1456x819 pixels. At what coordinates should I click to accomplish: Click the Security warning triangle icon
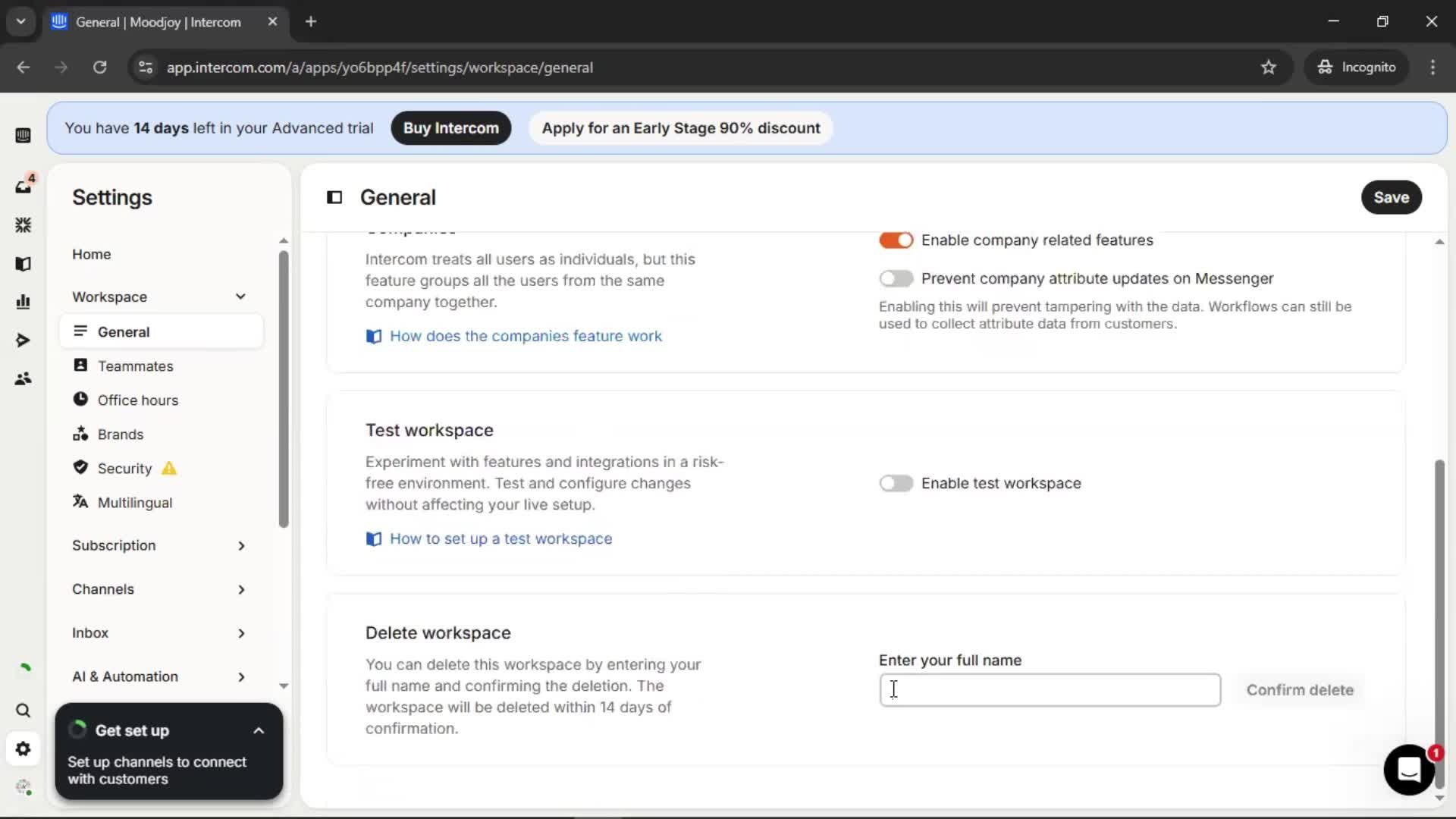(169, 469)
